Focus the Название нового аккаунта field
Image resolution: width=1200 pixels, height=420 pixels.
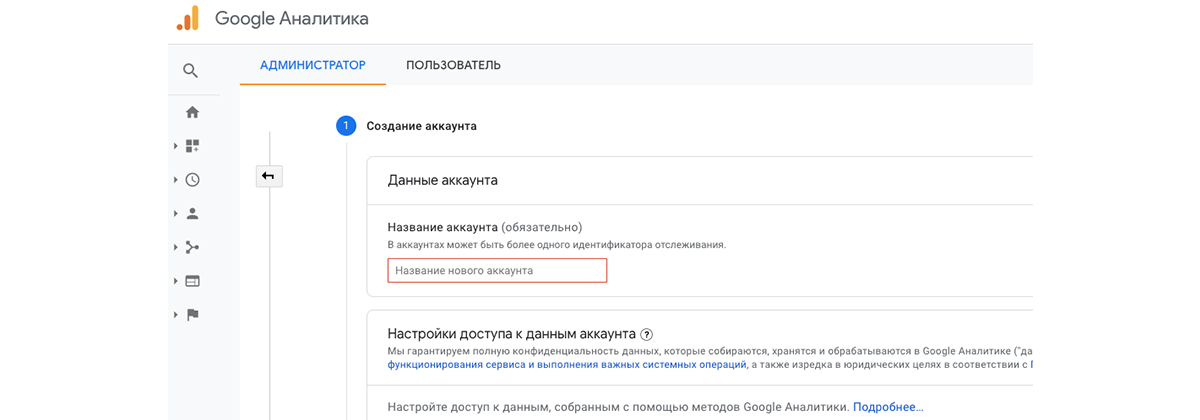pos(497,270)
